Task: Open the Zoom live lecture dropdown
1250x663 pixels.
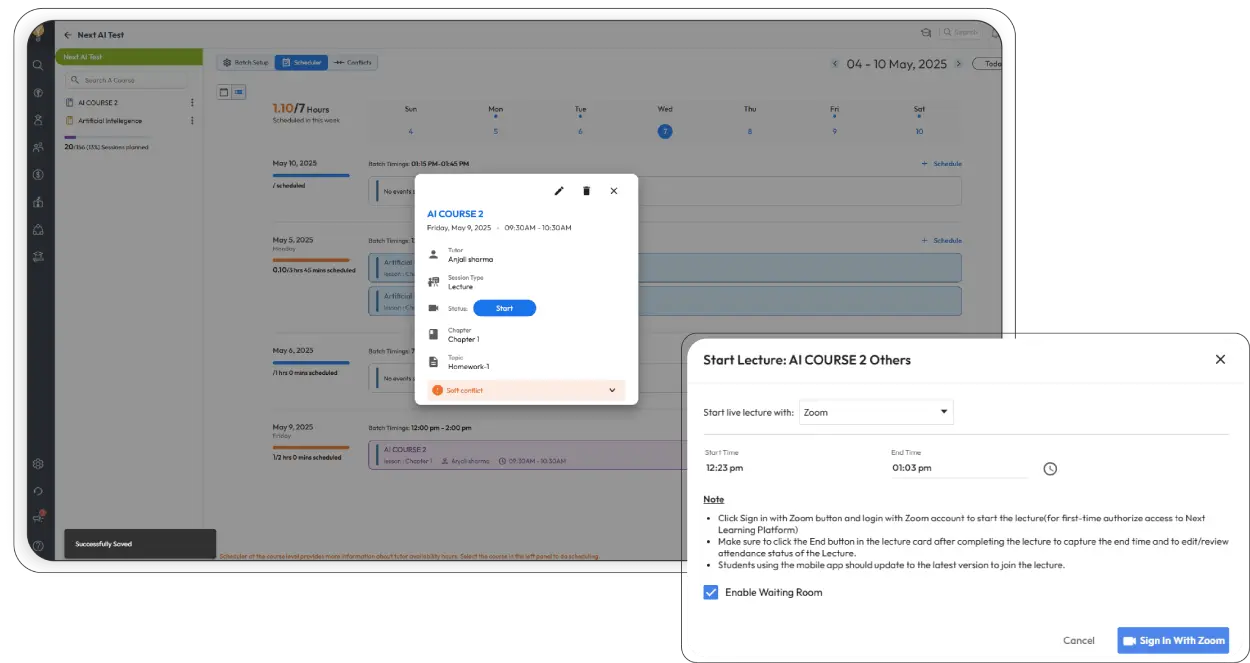Action: pos(876,412)
